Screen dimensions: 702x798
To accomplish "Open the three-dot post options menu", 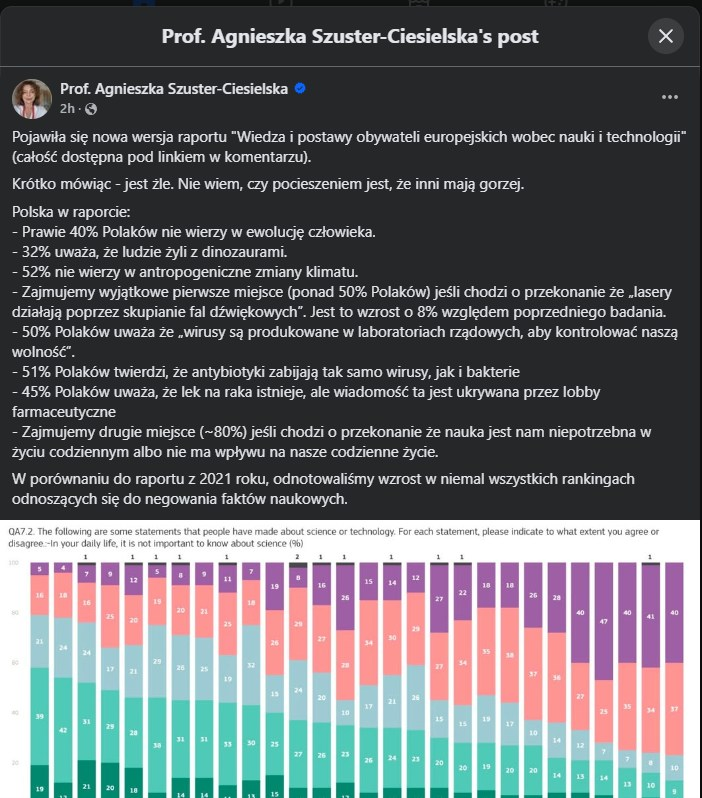I will point(670,97).
